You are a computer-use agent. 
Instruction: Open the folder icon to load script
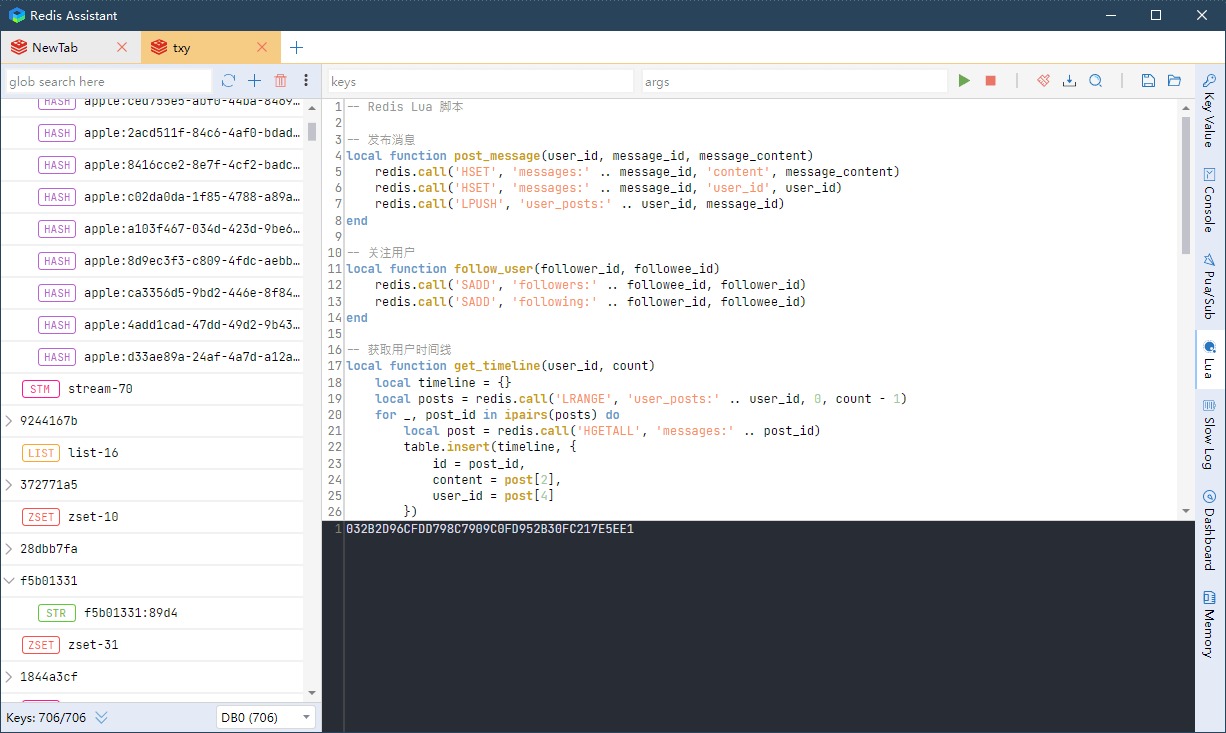(1174, 80)
